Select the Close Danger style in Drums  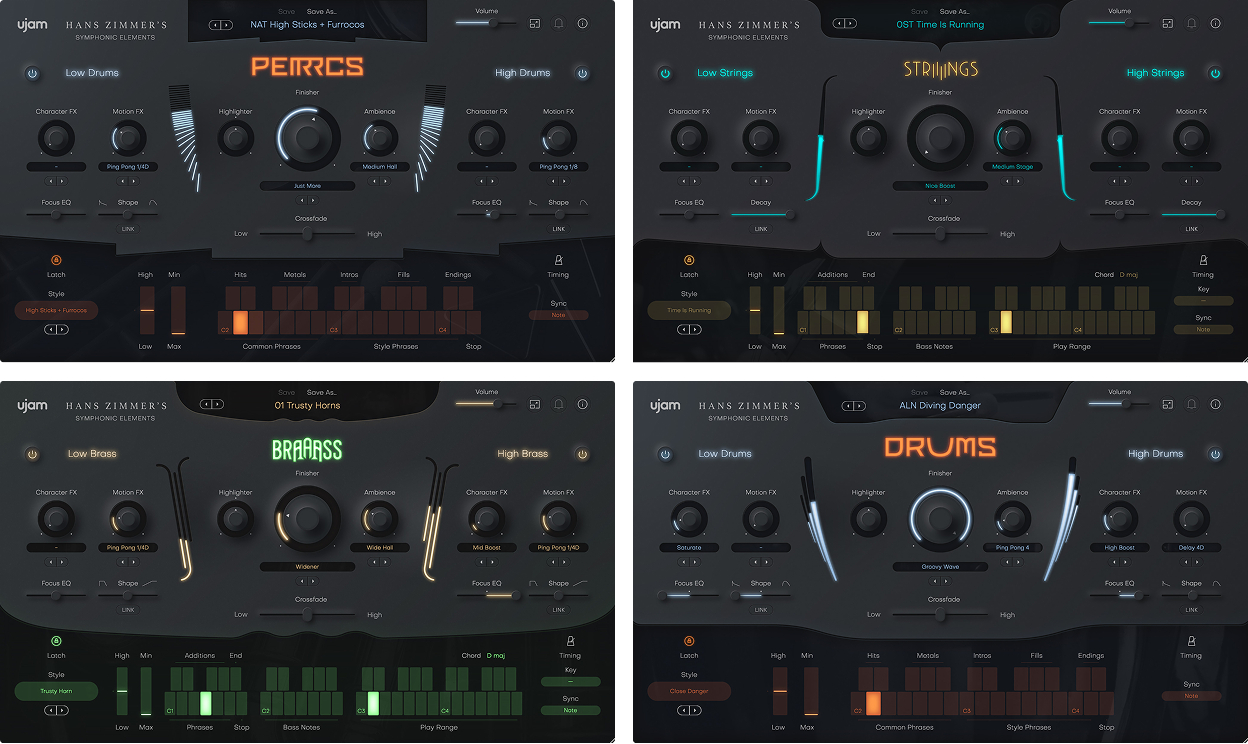click(689, 691)
